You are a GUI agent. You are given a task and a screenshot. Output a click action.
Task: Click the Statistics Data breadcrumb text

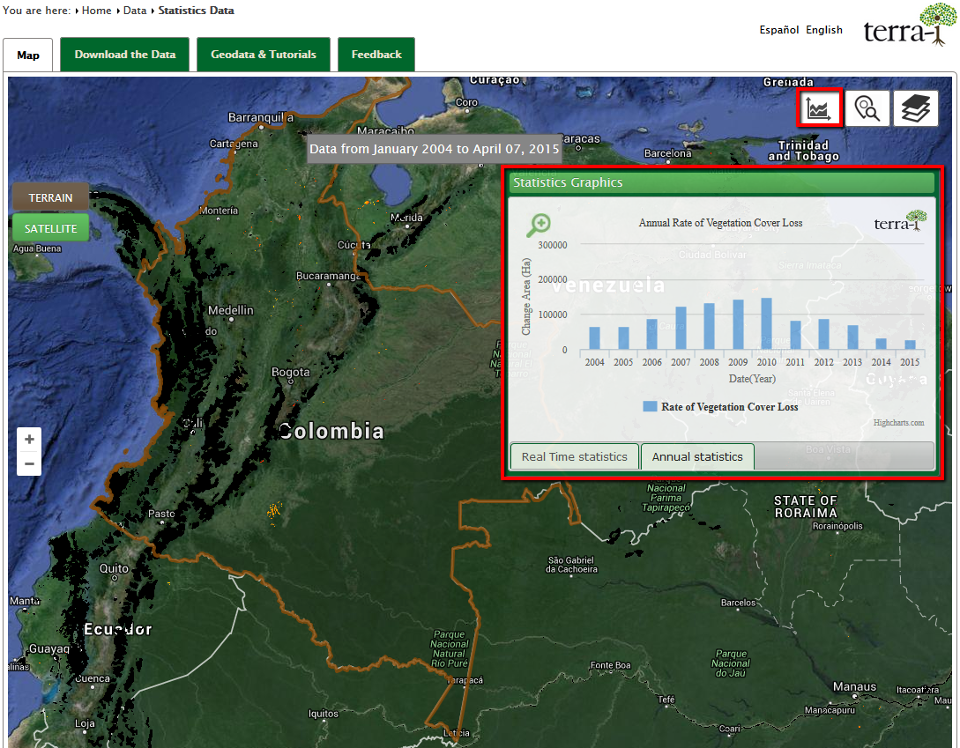click(x=196, y=10)
